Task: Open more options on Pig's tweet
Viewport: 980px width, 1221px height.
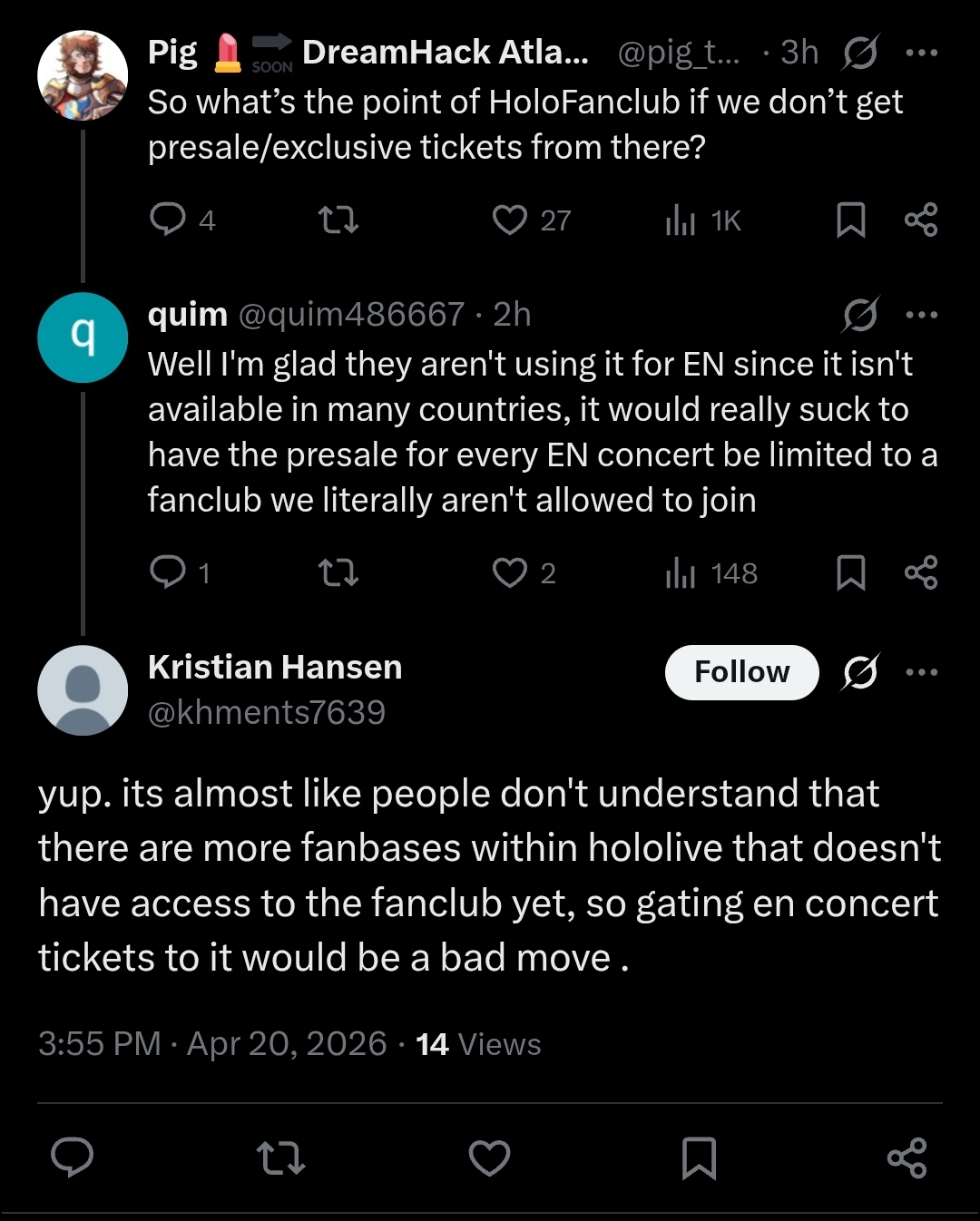Action: point(922,53)
